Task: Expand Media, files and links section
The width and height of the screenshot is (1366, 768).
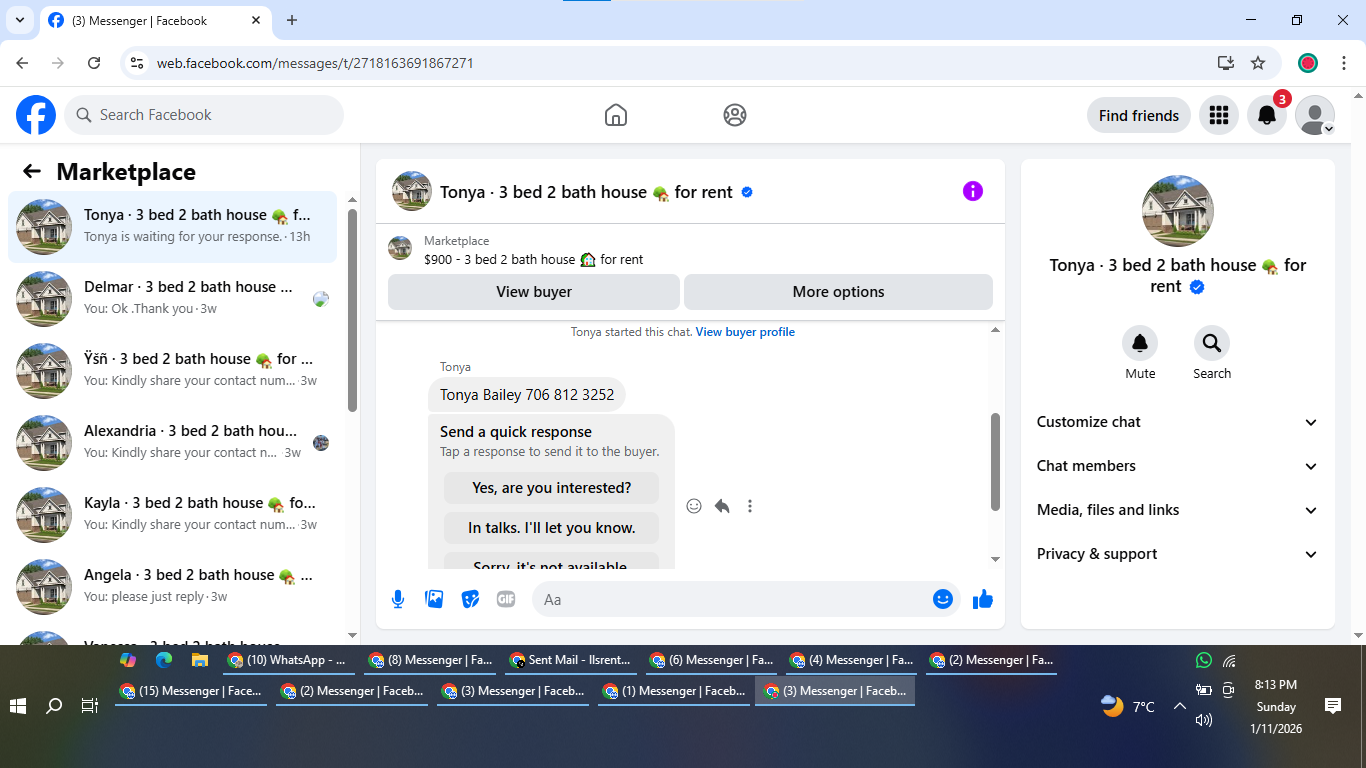Action: pyautogui.click(x=1177, y=510)
